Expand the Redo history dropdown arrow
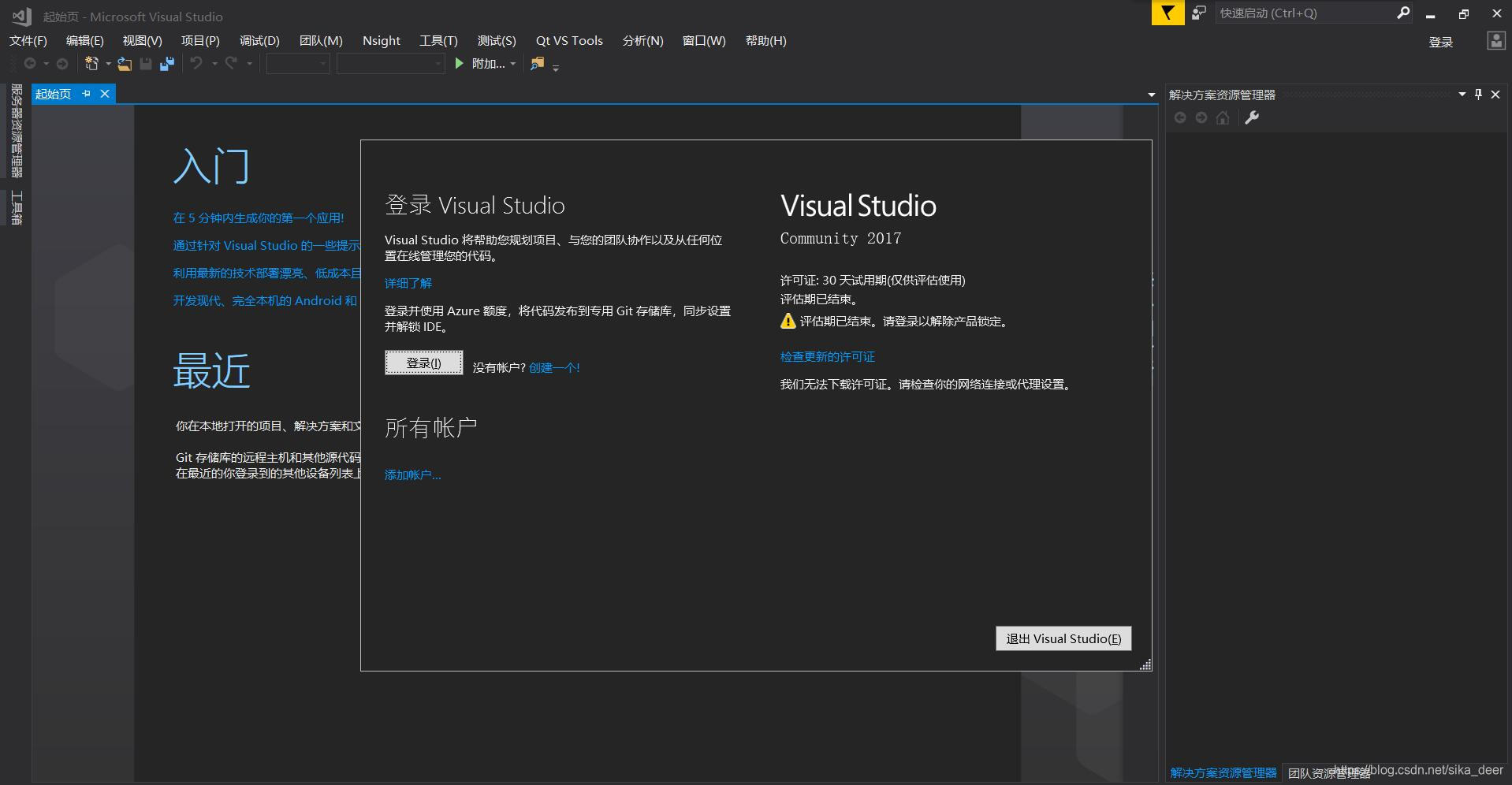The width and height of the screenshot is (1512, 785). point(249,64)
